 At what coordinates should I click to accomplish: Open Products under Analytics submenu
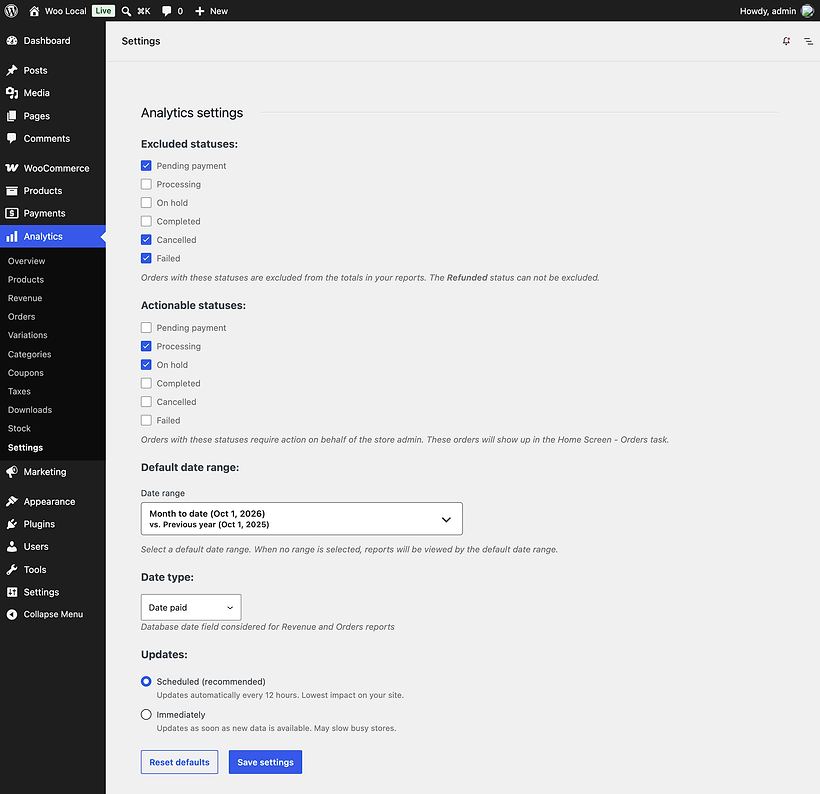[x=26, y=280]
